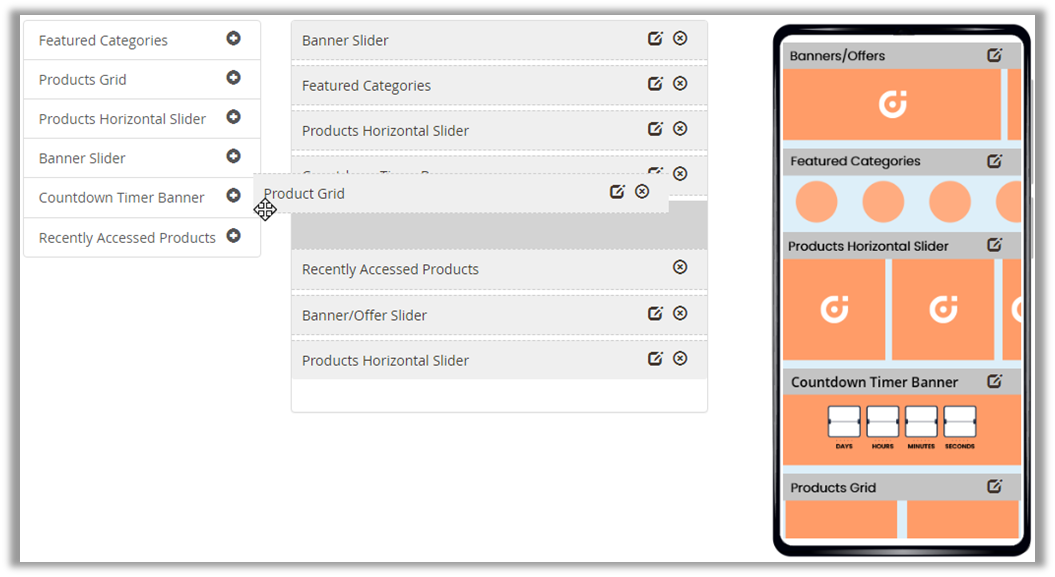Screen dimensions: 1055x577
Task: Edit the Banner/Offer Slider row
Action: pyautogui.click(x=655, y=314)
